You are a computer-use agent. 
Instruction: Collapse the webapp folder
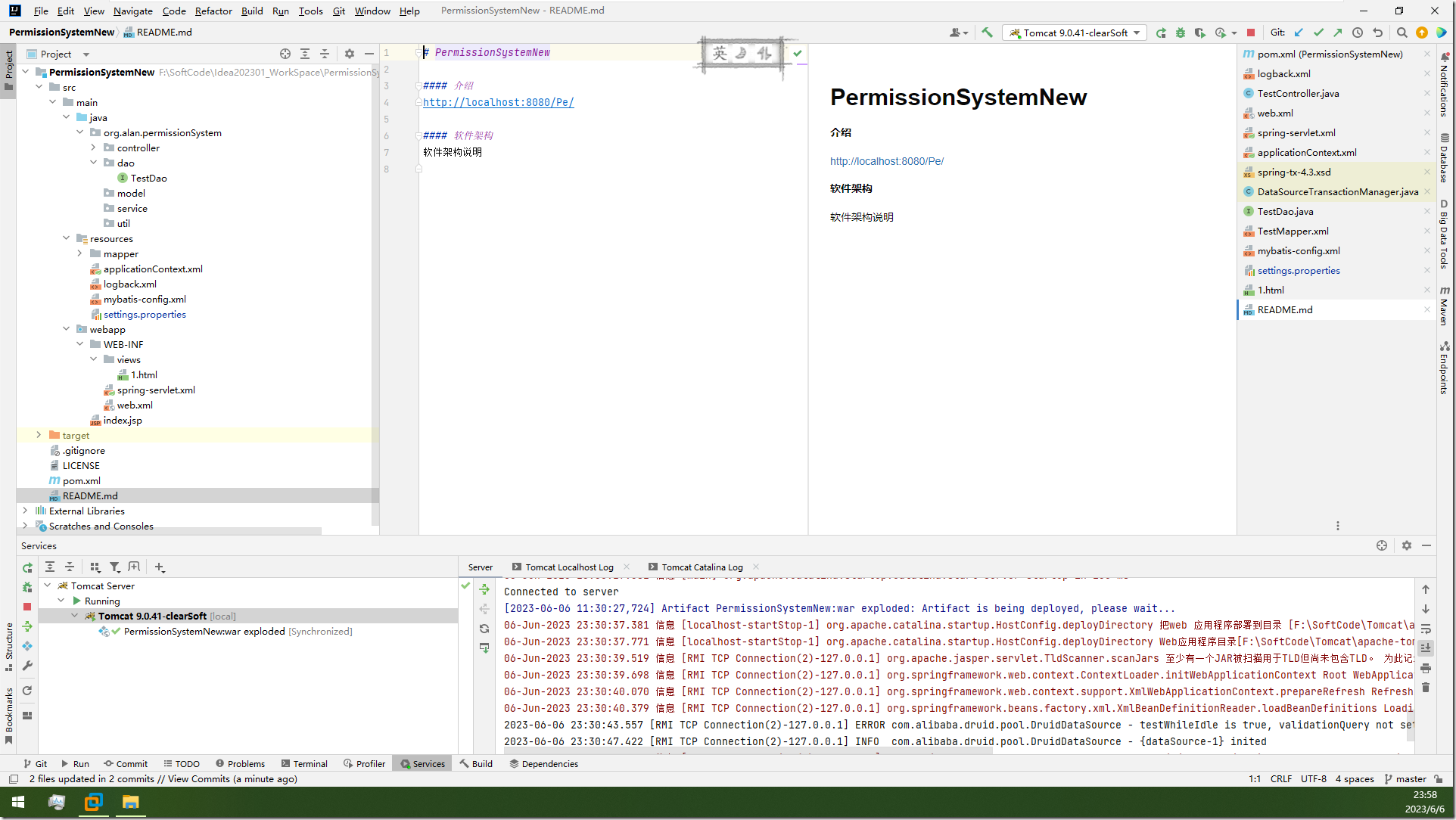pos(66,329)
